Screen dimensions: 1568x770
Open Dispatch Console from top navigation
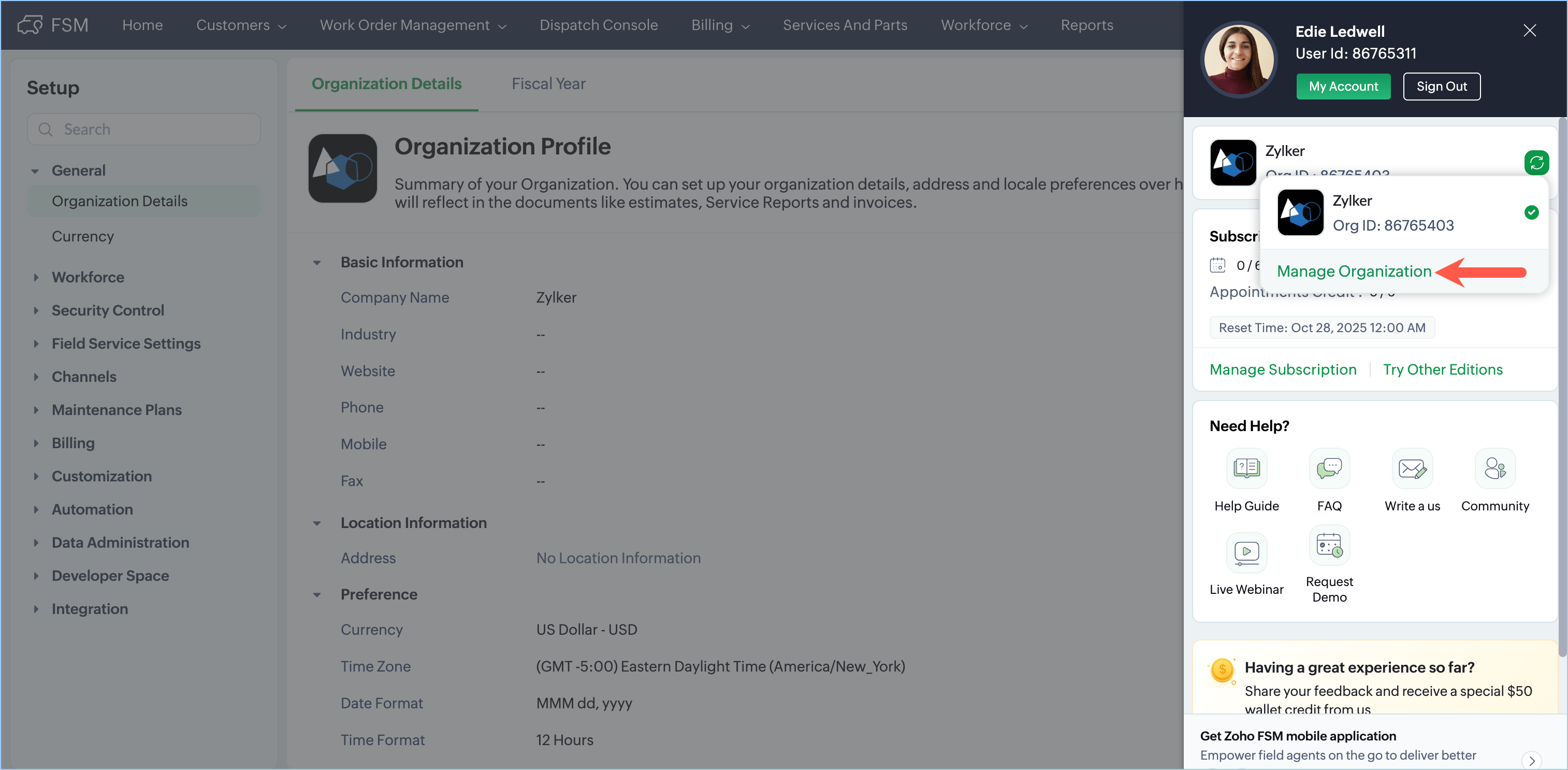[x=598, y=25]
